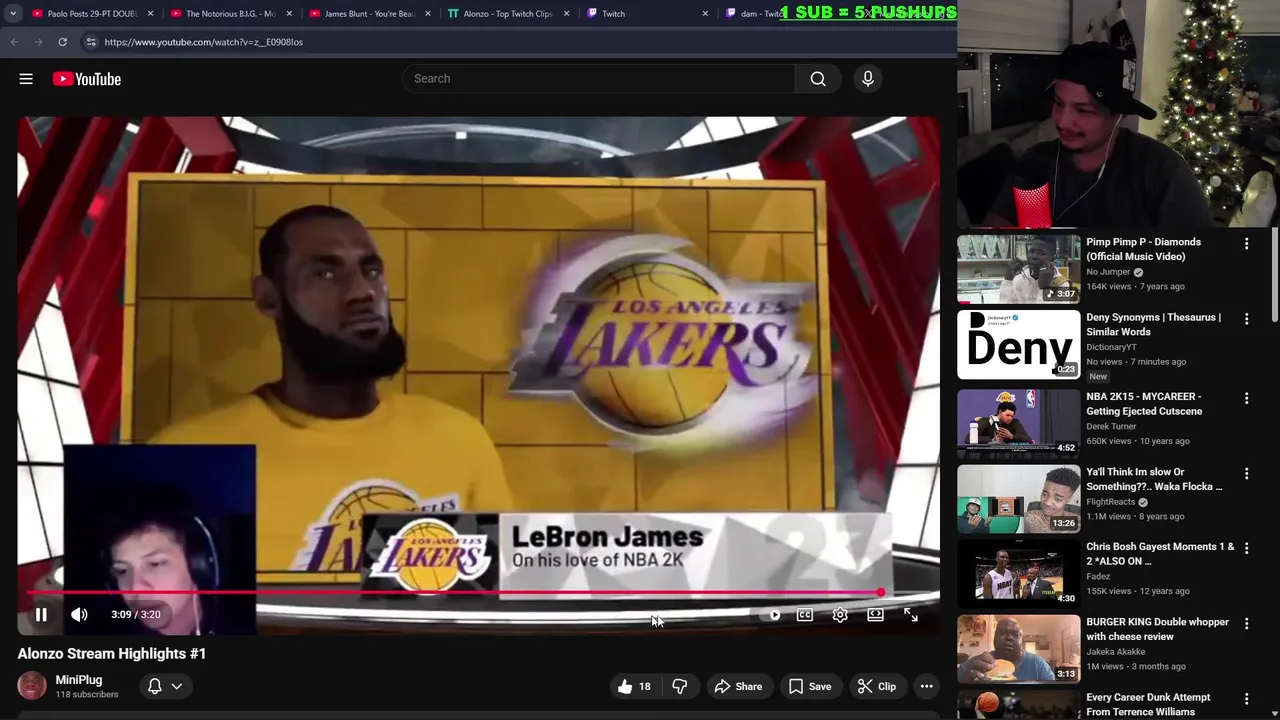Close the Twitch tab
The image size is (1280, 720).
click(705, 14)
